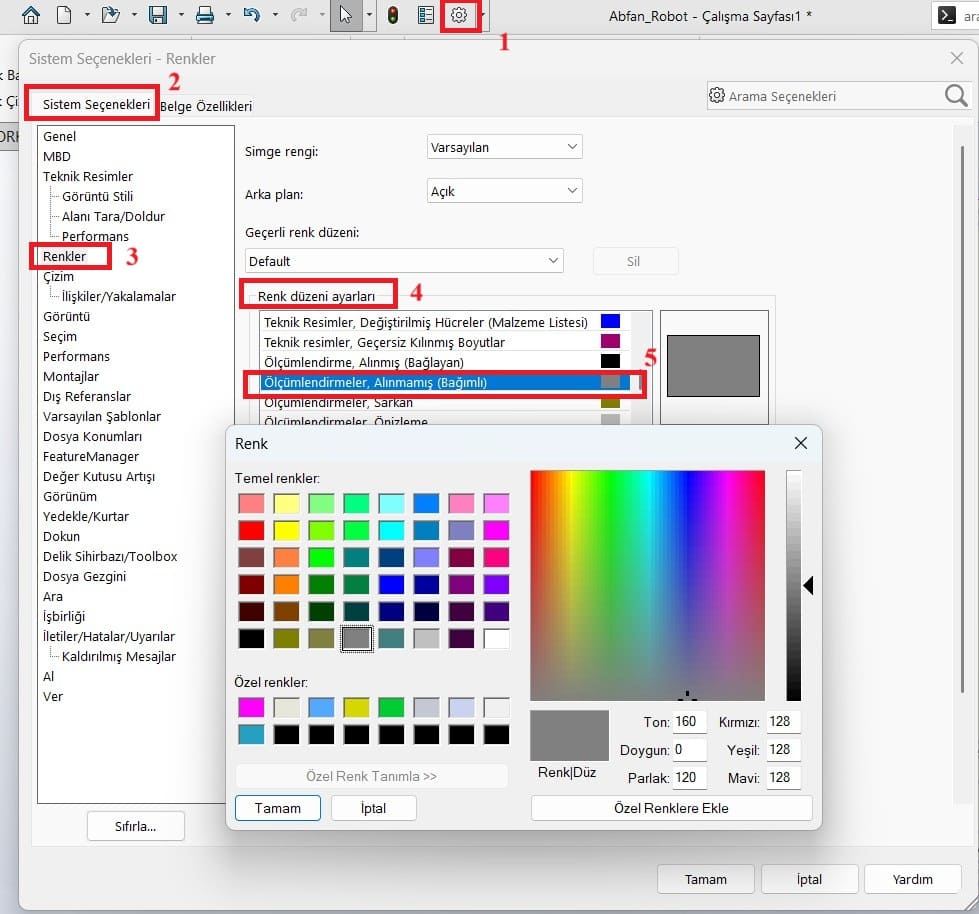This screenshot has width=979, height=914.
Task: Click Yardım in Sistem Seçenekleri window
Action: click(x=912, y=879)
